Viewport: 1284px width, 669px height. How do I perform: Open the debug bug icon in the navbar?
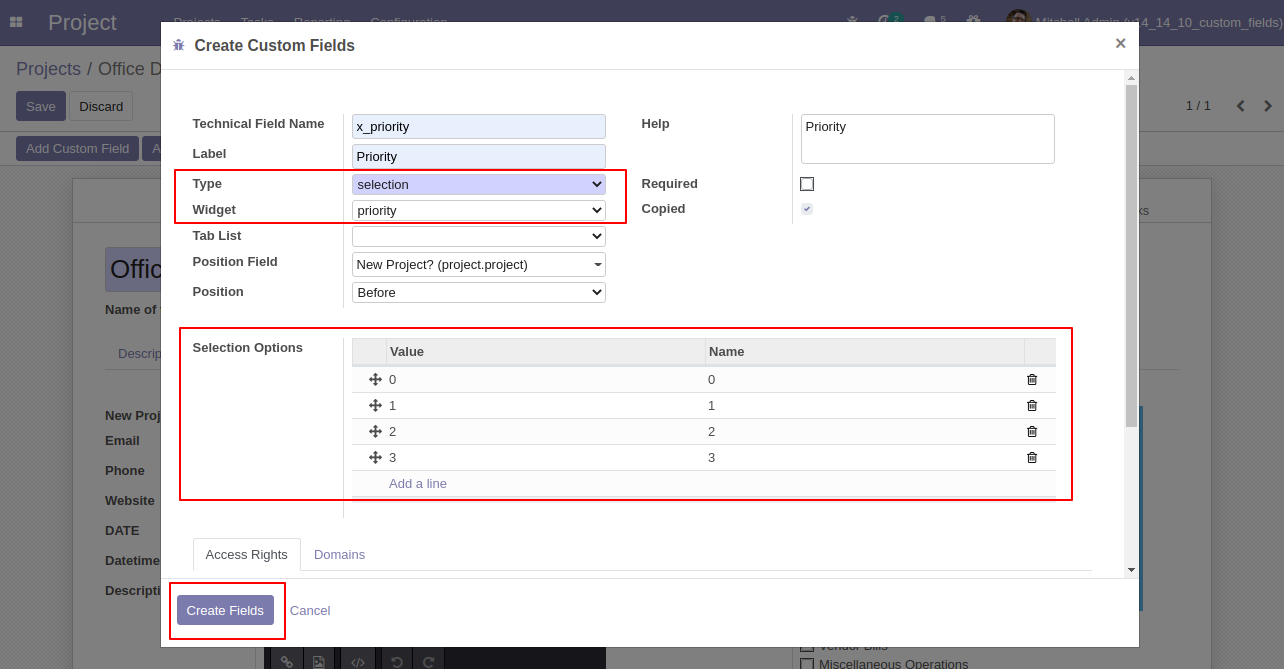[x=852, y=20]
